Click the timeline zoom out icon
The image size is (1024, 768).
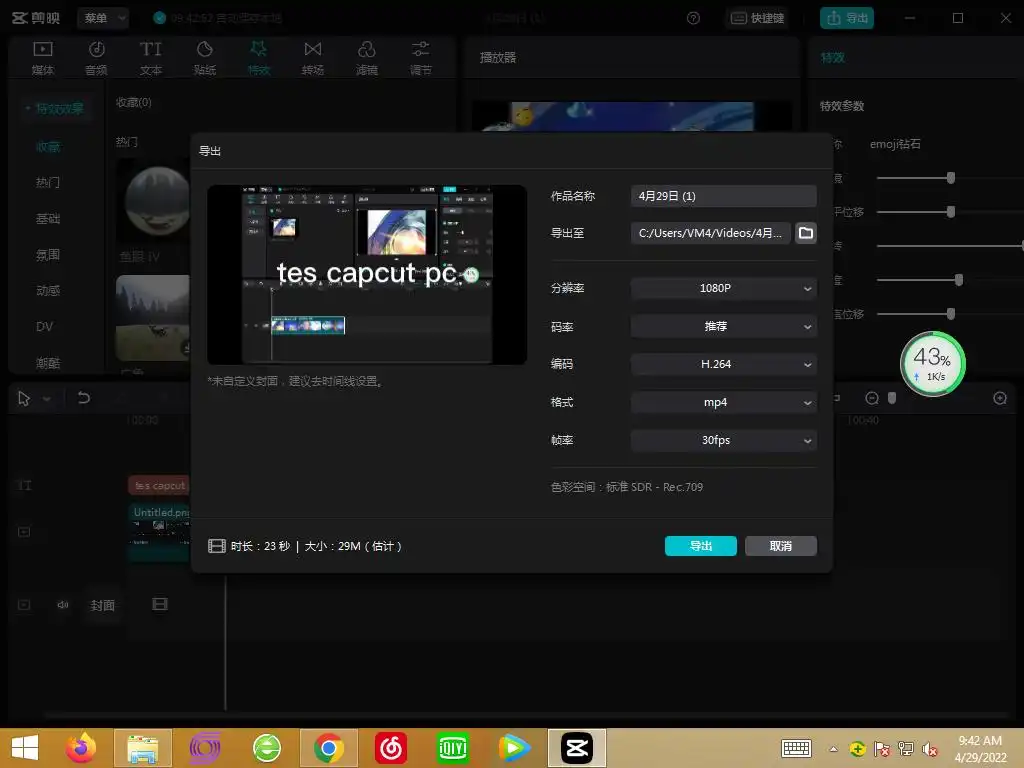point(872,398)
